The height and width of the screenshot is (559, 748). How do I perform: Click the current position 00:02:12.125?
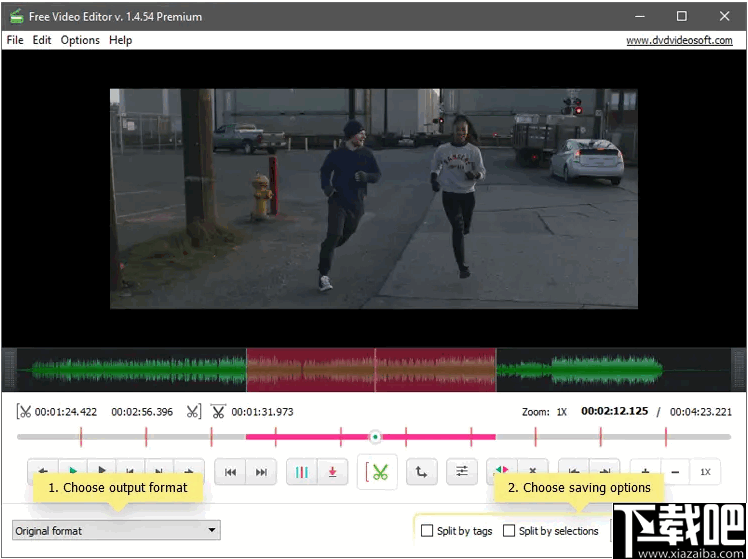point(614,411)
